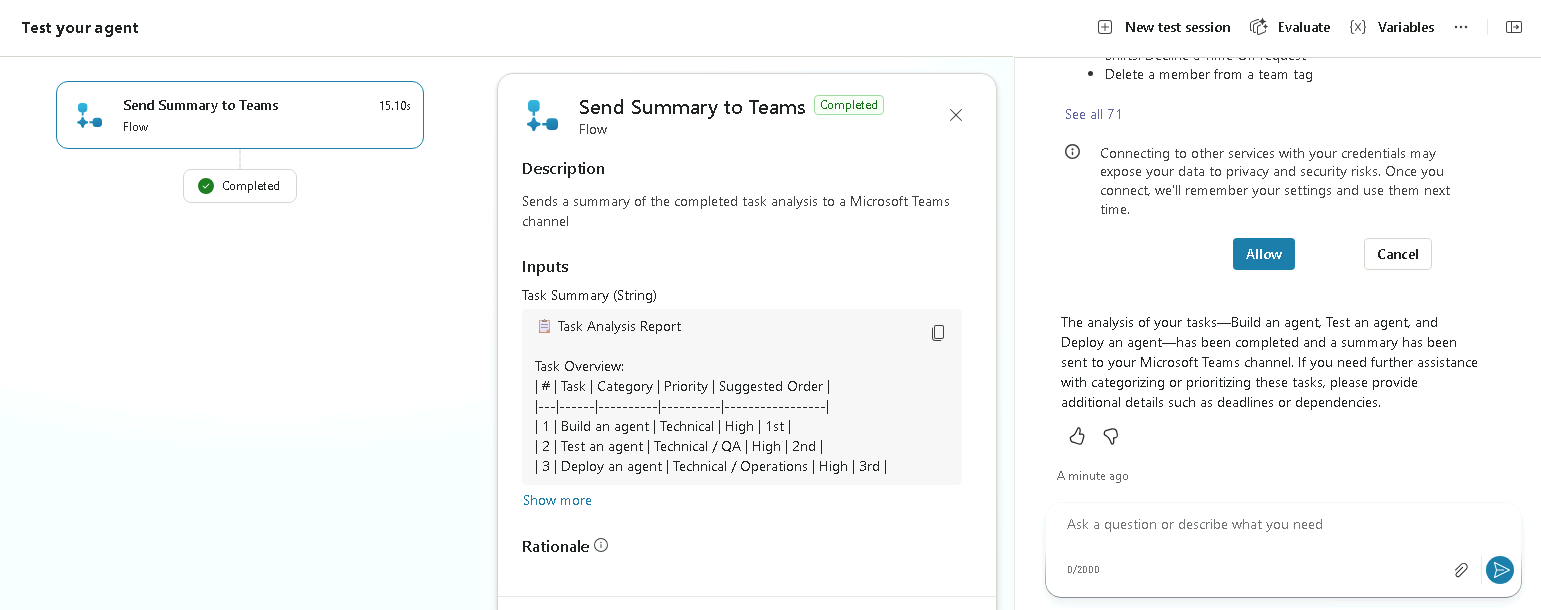Click 'Delete a member from a team tag'
The image size is (1541, 610).
(1208, 74)
